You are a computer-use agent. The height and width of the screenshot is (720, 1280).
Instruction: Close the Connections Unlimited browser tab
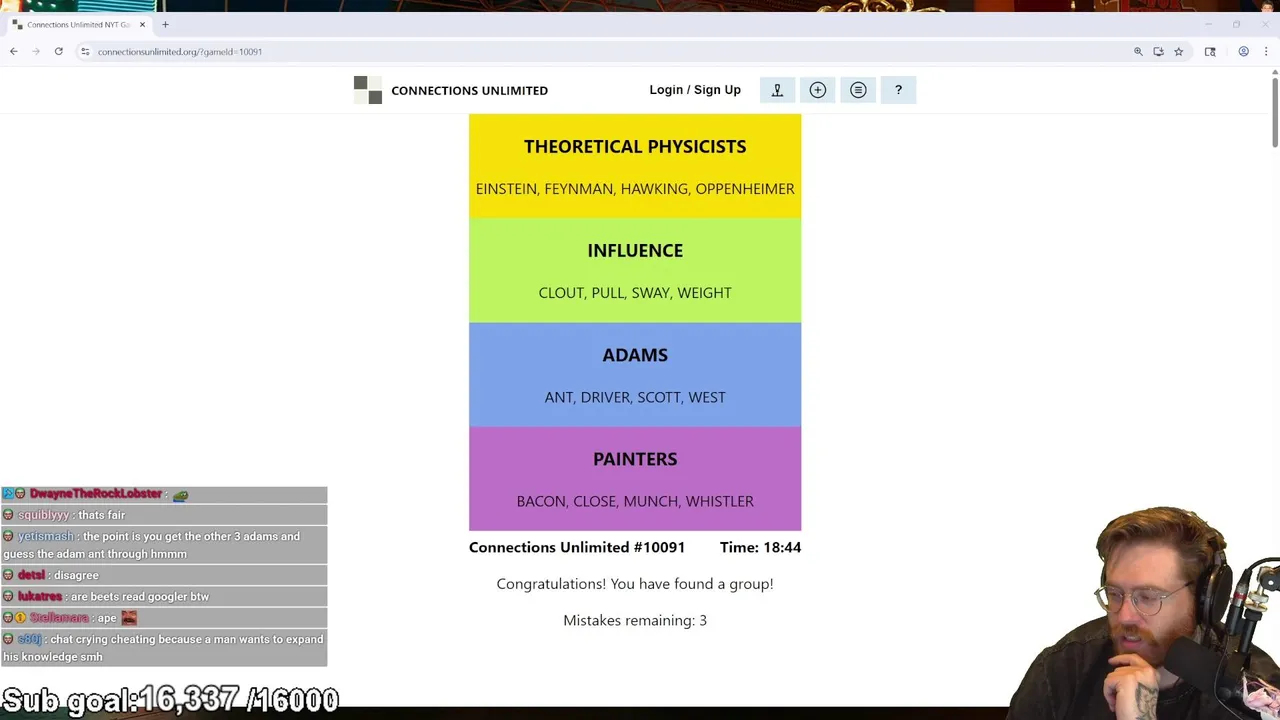(142, 24)
